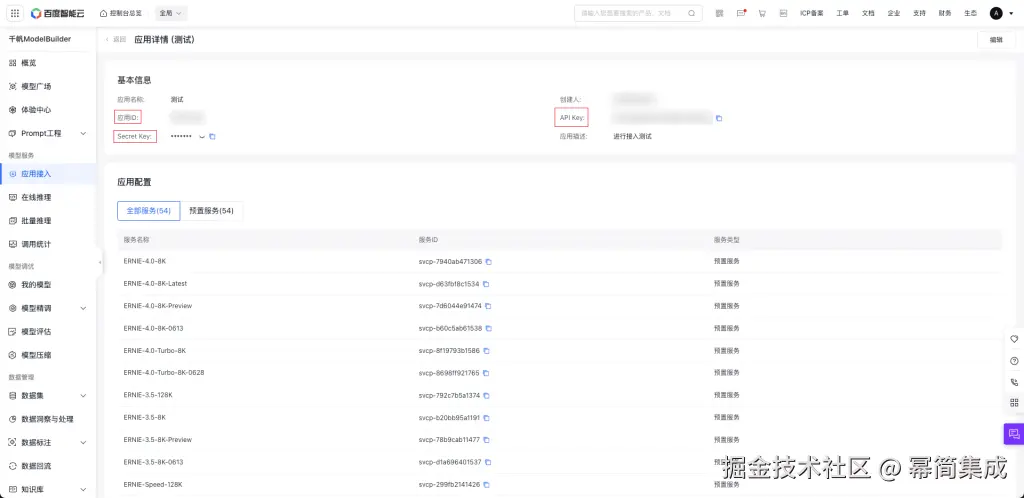Copy service ID svcp-b60c5ab61538
This screenshot has height=498, width=1024.
point(488,329)
